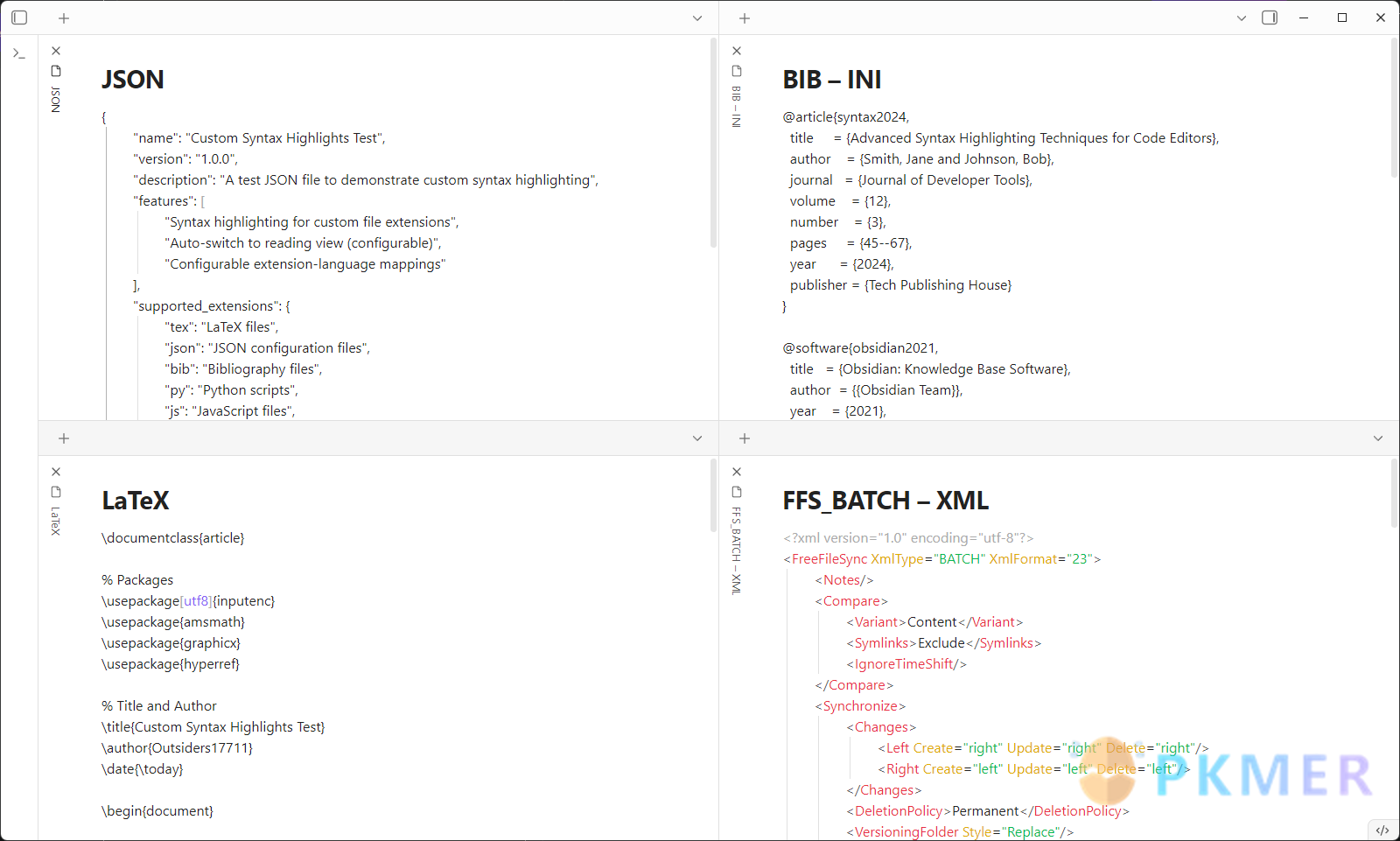Viewport: 1400px width, 841px height.
Task: Create a new tab in the BIB – INI pane
Action: [x=744, y=18]
